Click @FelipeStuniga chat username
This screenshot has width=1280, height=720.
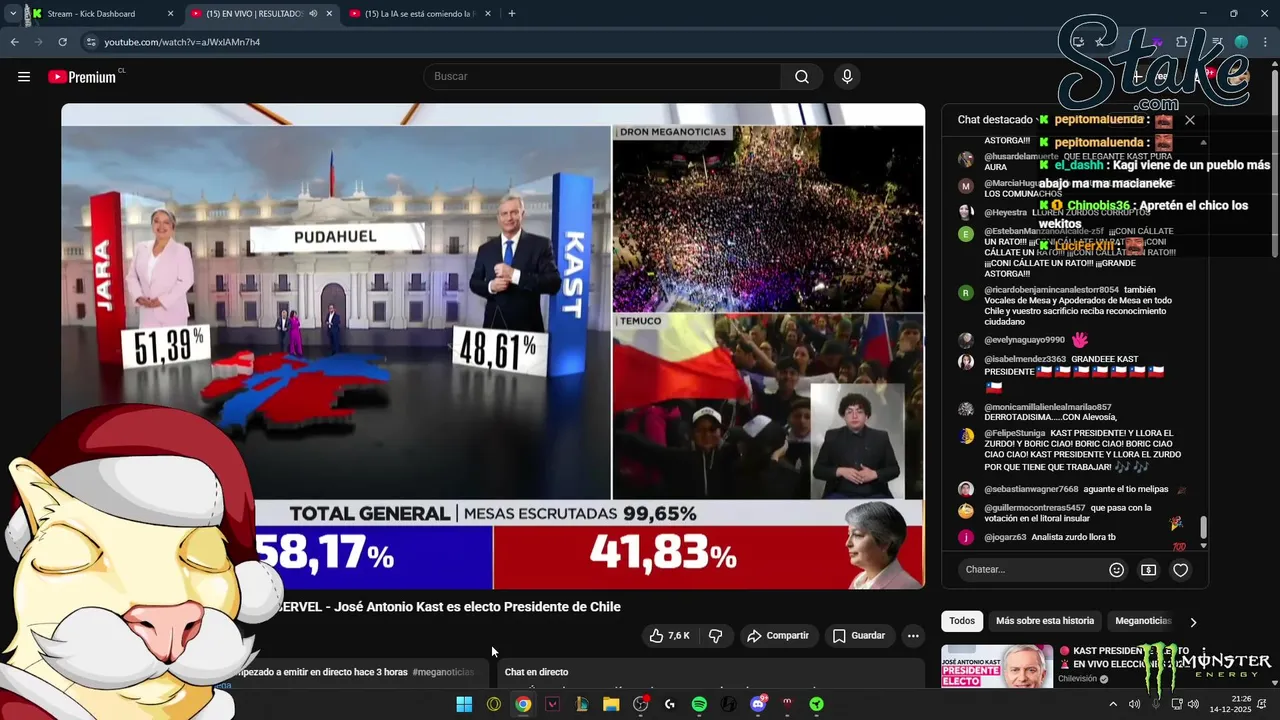(x=1014, y=433)
